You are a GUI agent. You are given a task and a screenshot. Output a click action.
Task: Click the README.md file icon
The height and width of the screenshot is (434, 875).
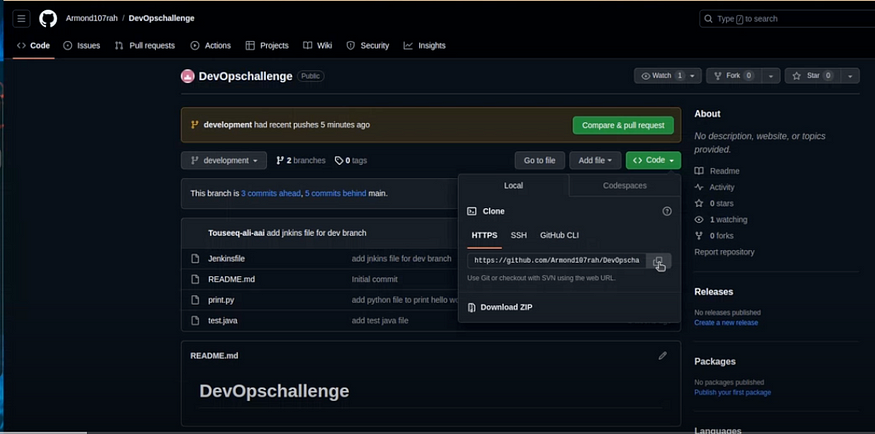click(195, 279)
